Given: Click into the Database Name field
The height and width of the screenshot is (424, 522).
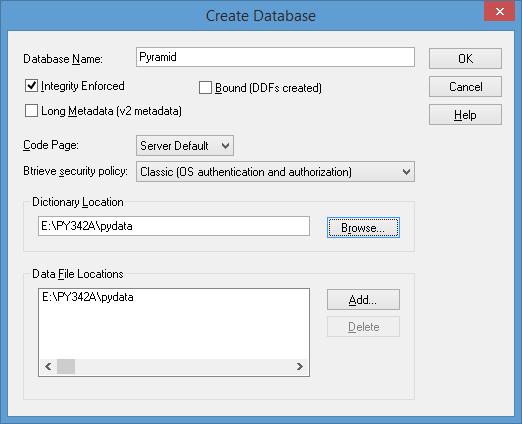Looking at the screenshot, I should pos(275,57).
